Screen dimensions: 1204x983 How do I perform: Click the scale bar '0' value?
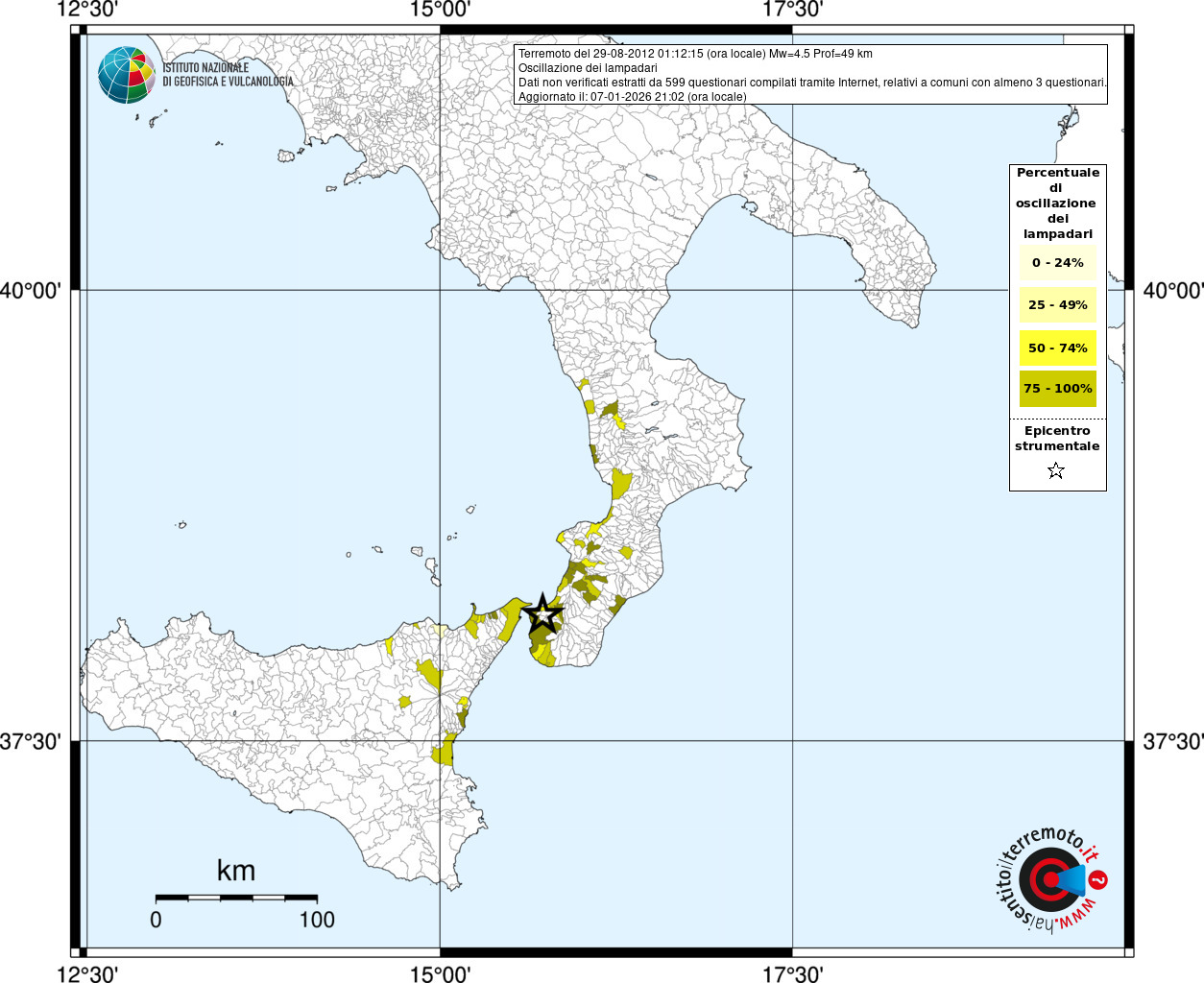(x=156, y=920)
